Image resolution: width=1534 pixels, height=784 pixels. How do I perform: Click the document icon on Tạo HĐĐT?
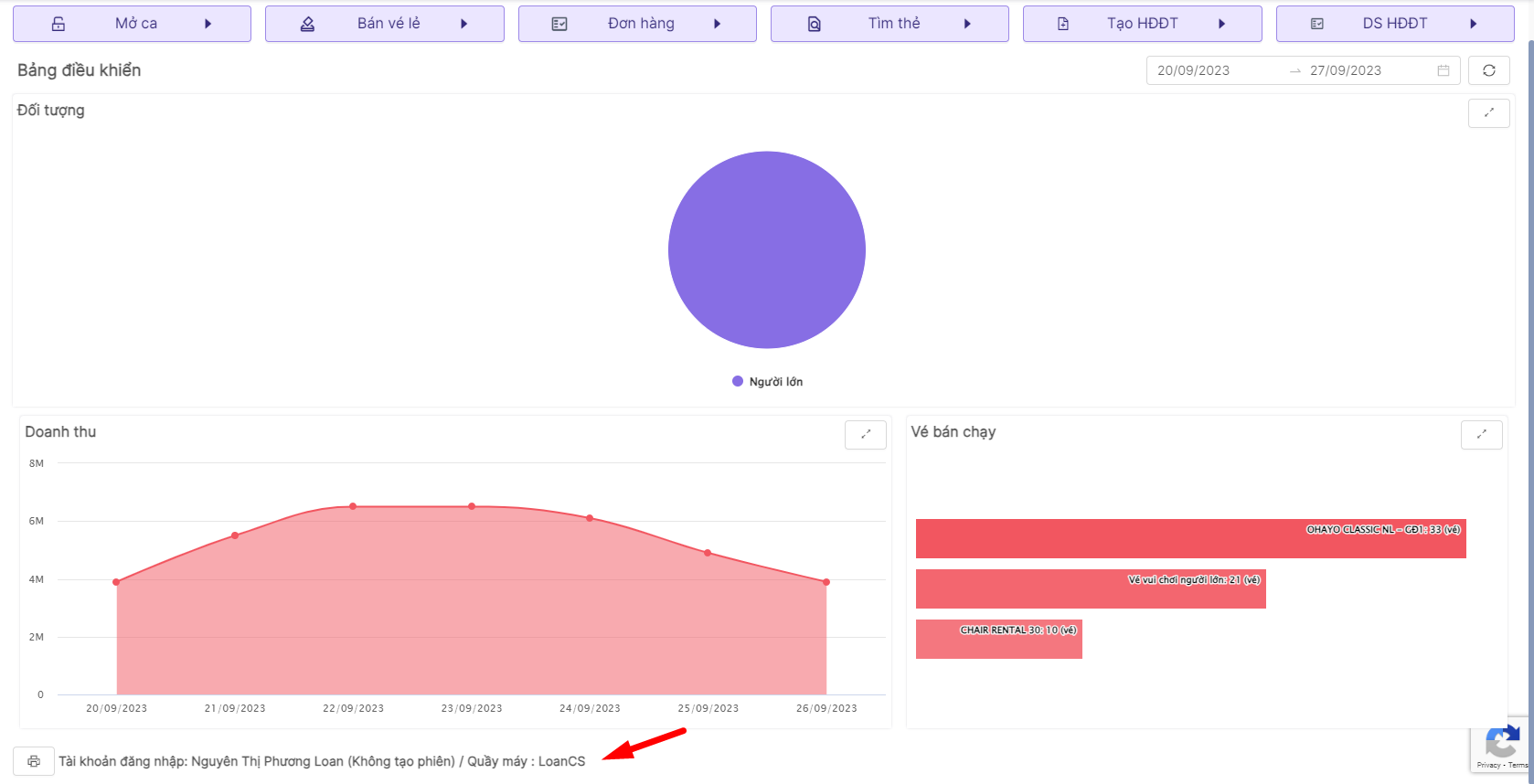1063,24
